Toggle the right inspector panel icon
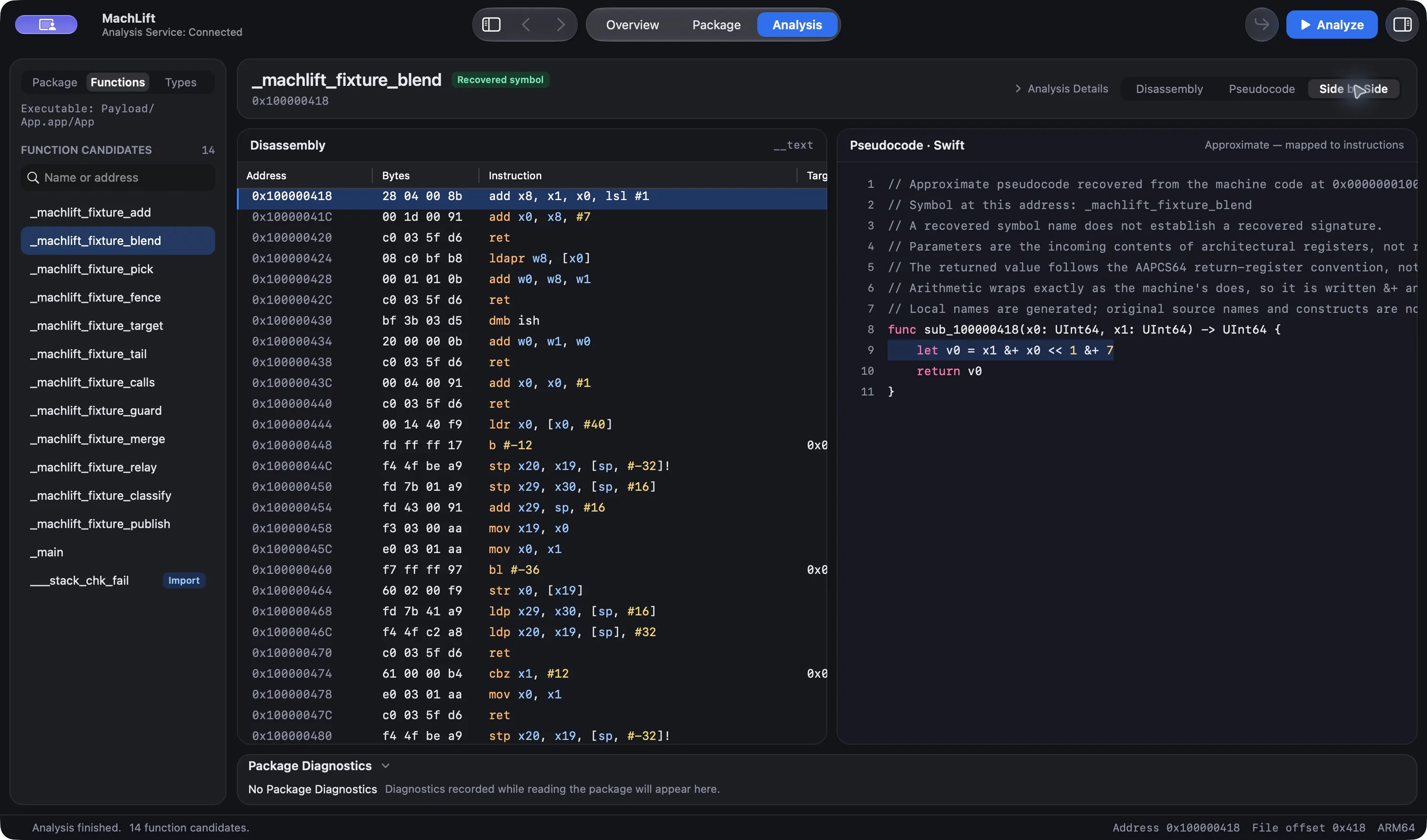Screen dimensions: 1427x840 click(x=1402, y=25)
